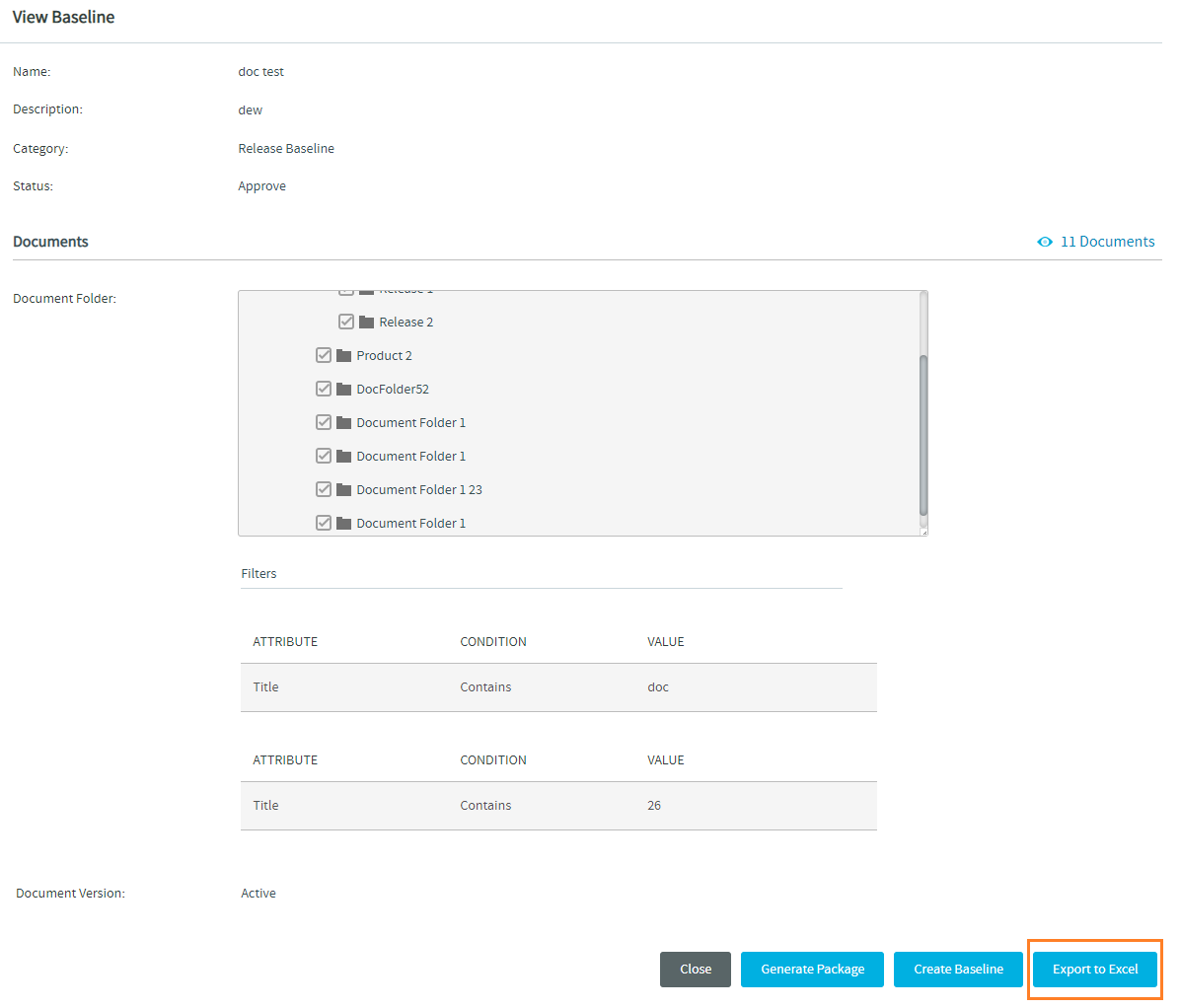
Task: Open the 11 Documents link
Action: [x=1107, y=242]
